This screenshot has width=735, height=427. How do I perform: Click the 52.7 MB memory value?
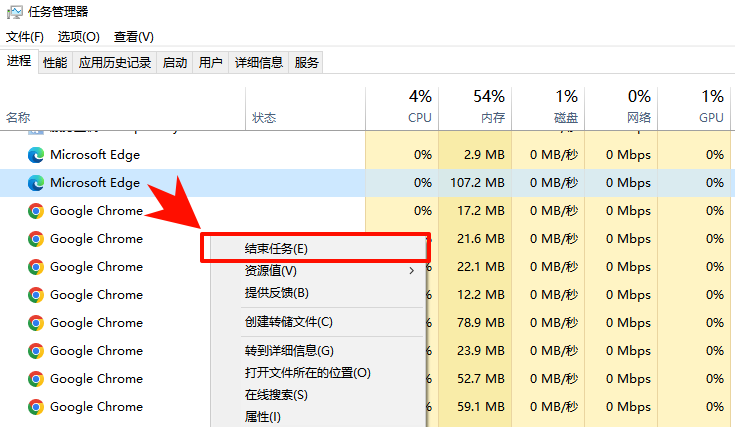click(x=481, y=378)
